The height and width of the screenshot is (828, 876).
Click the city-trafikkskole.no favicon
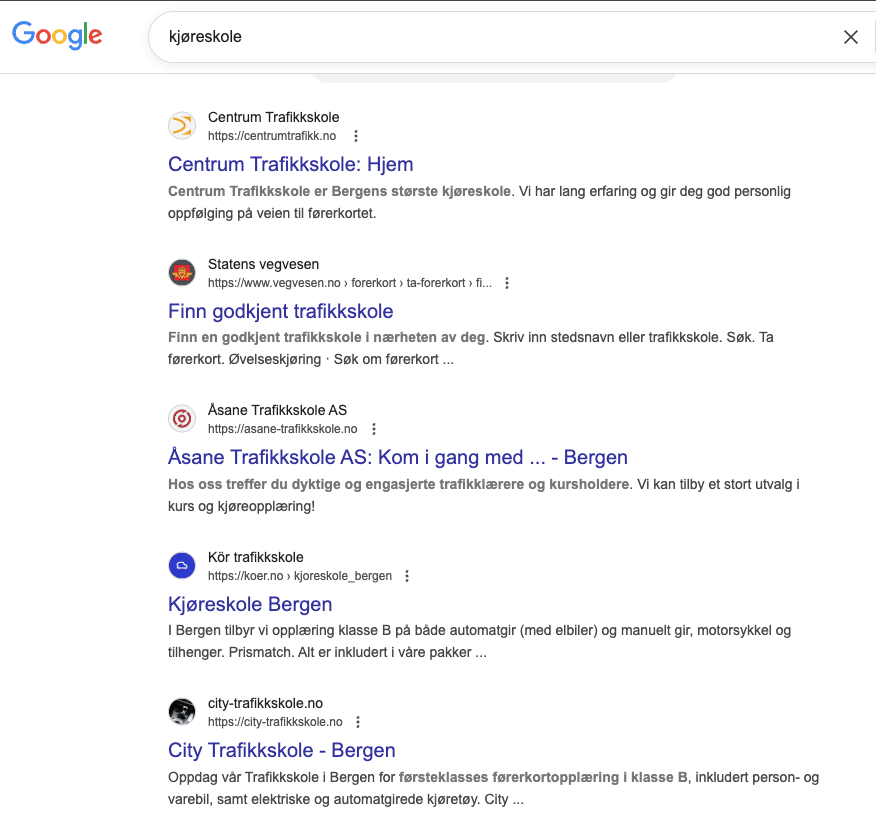(182, 712)
